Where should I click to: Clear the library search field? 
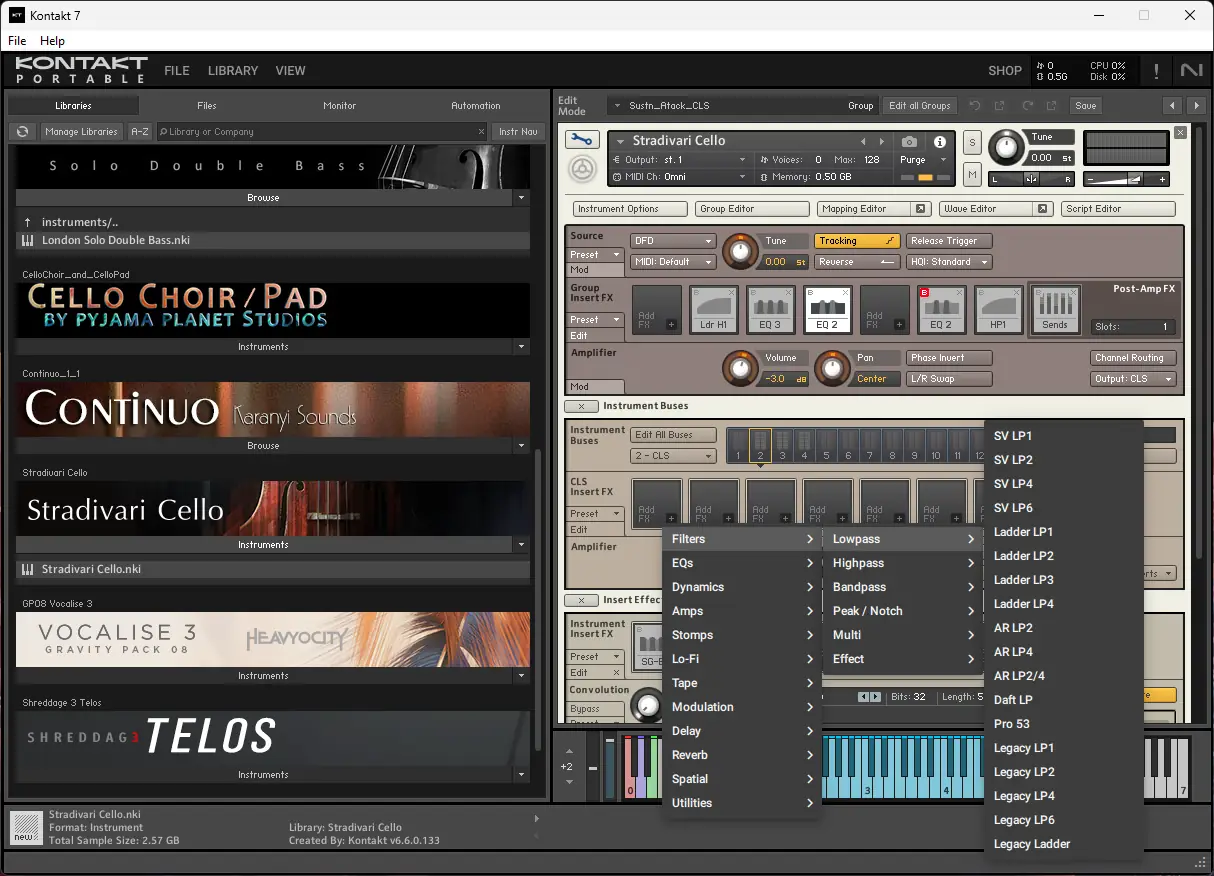[481, 131]
